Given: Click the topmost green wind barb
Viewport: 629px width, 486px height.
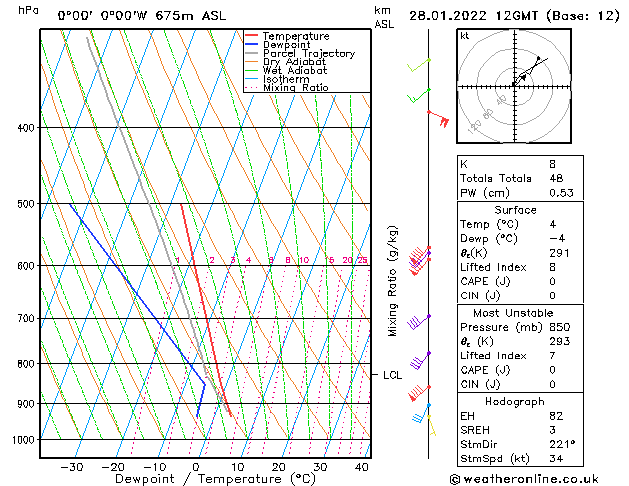Looking at the screenshot, I should click(419, 65).
